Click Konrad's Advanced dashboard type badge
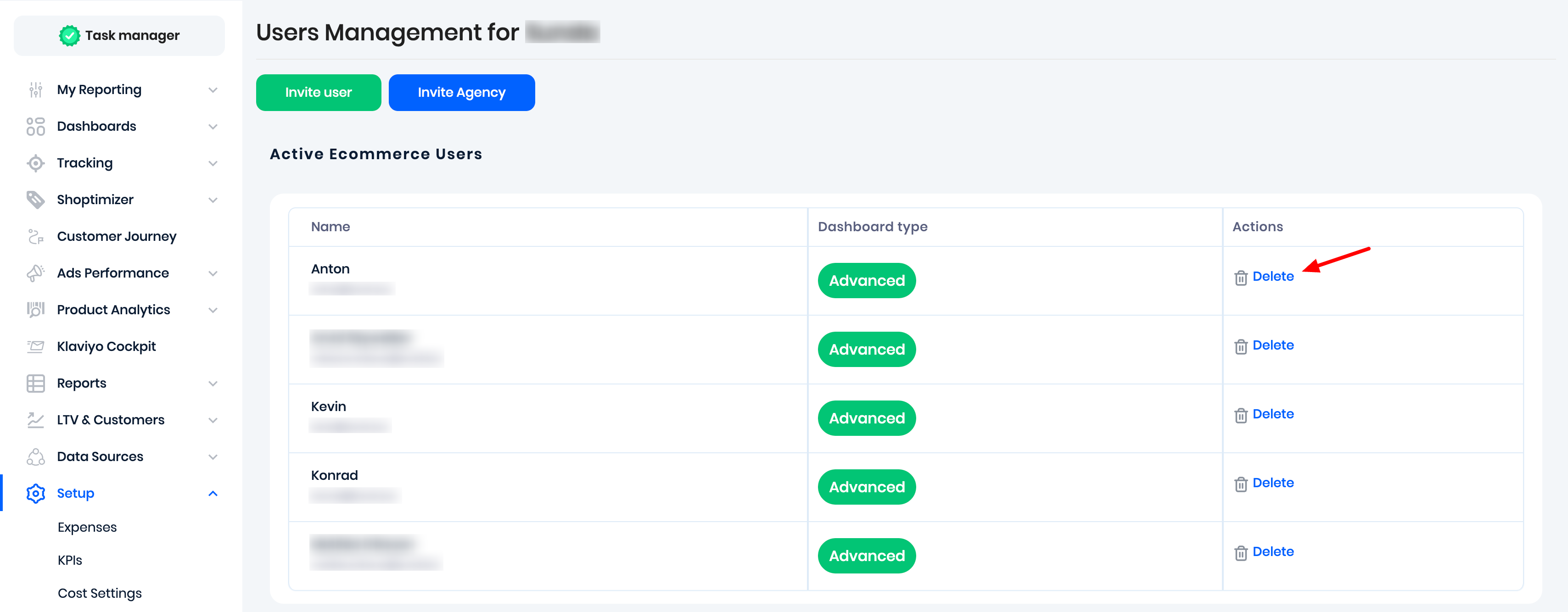The height and width of the screenshot is (612, 1568). pyautogui.click(x=866, y=487)
